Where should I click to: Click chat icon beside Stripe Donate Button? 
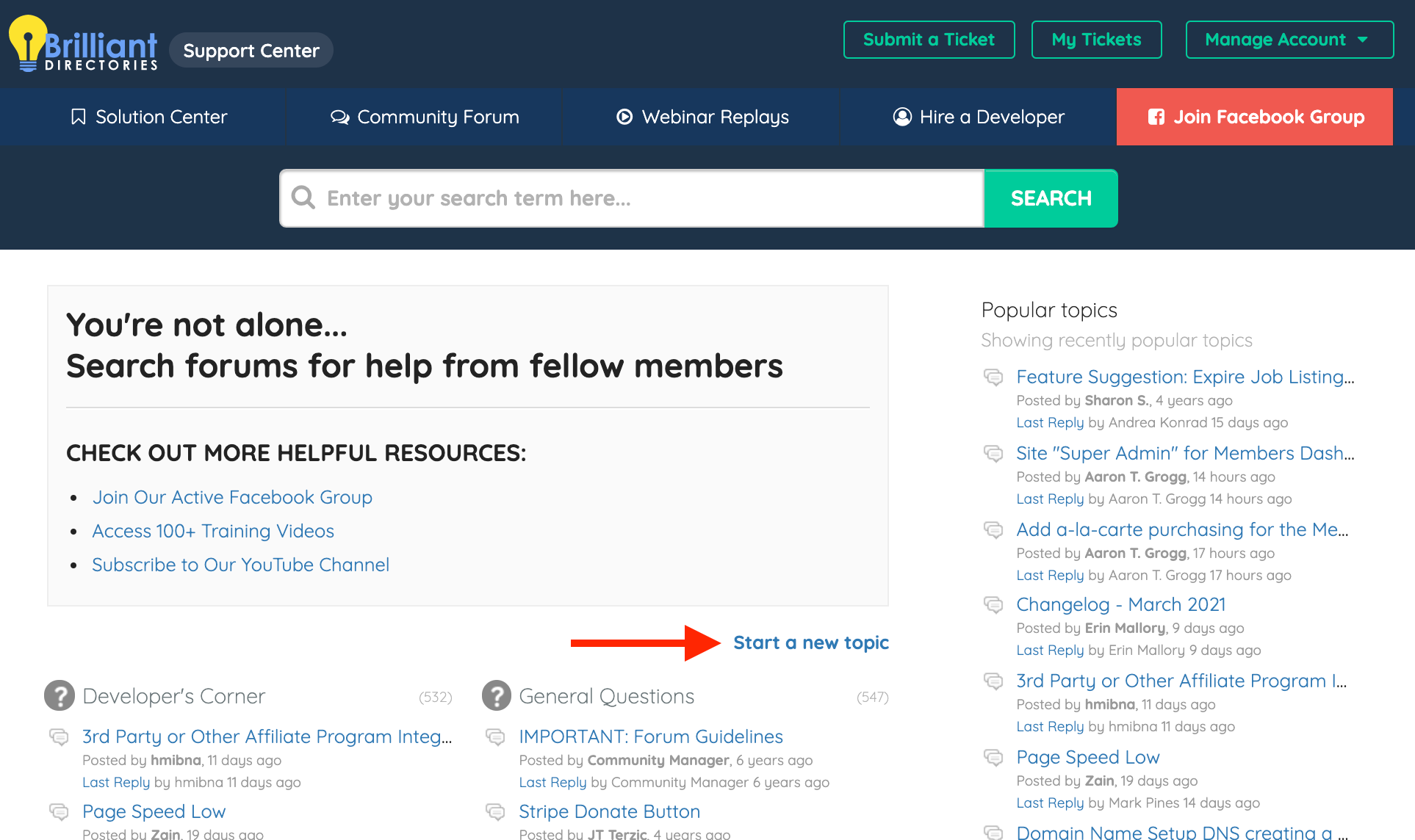click(496, 811)
